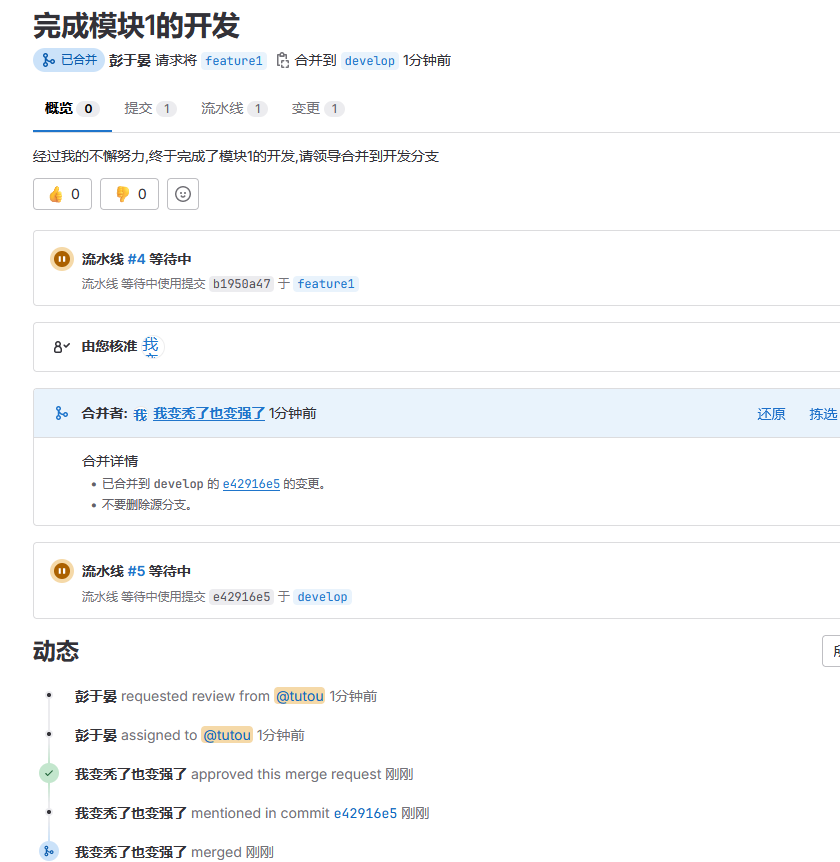Open the activity filter dropdown beside 动态
Viewport: 840px width, 862px height.
(x=831, y=651)
